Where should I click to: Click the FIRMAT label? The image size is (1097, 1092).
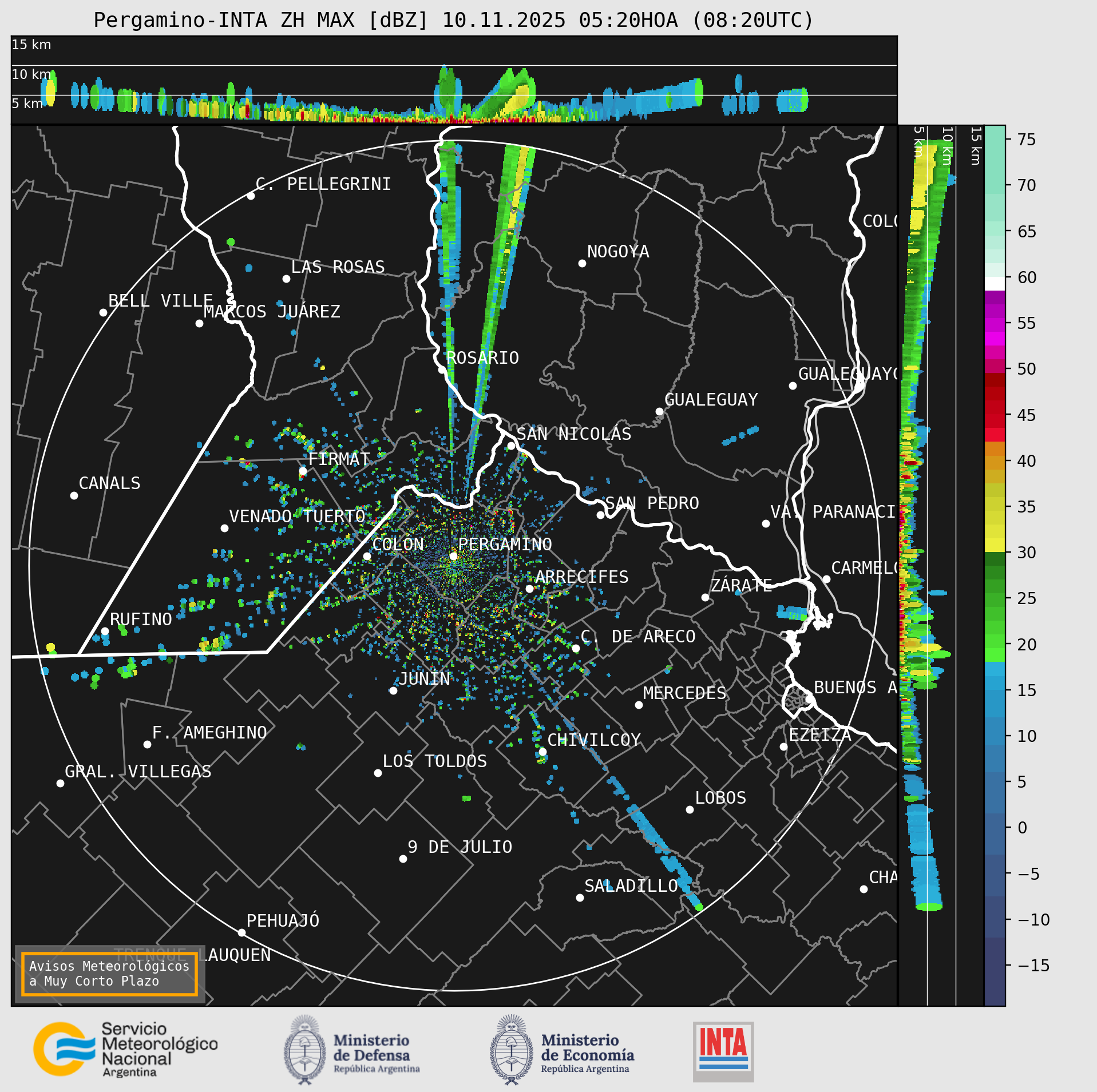pos(339,459)
